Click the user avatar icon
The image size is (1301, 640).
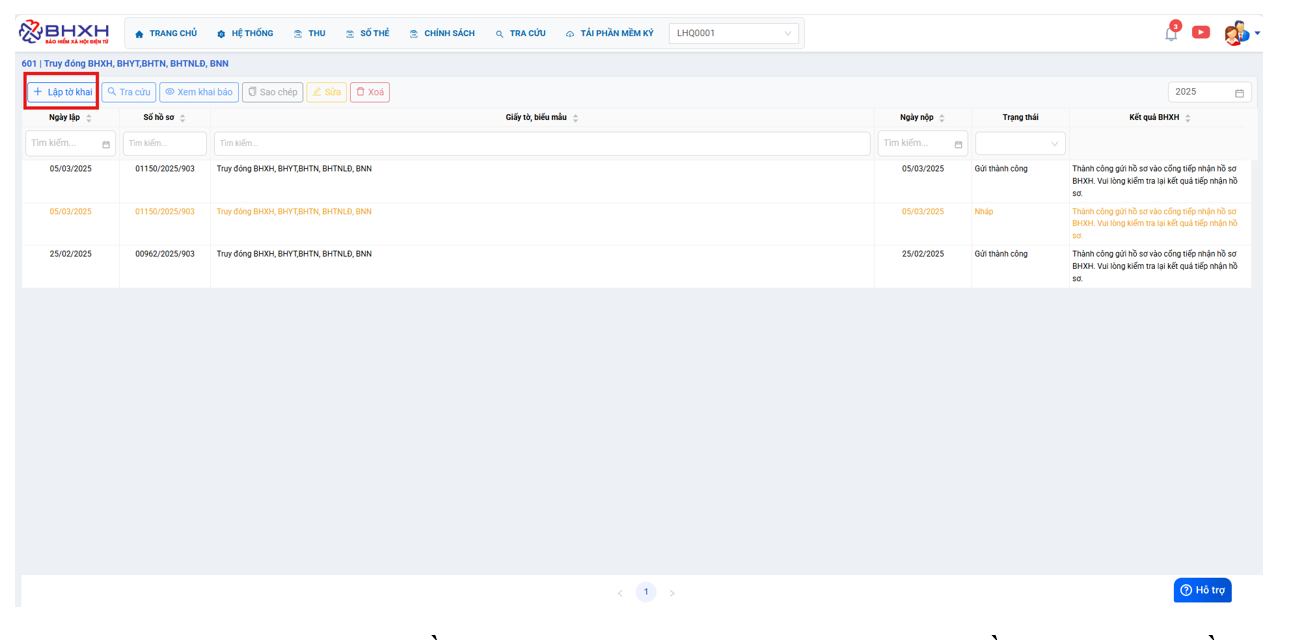tap(1236, 33)
